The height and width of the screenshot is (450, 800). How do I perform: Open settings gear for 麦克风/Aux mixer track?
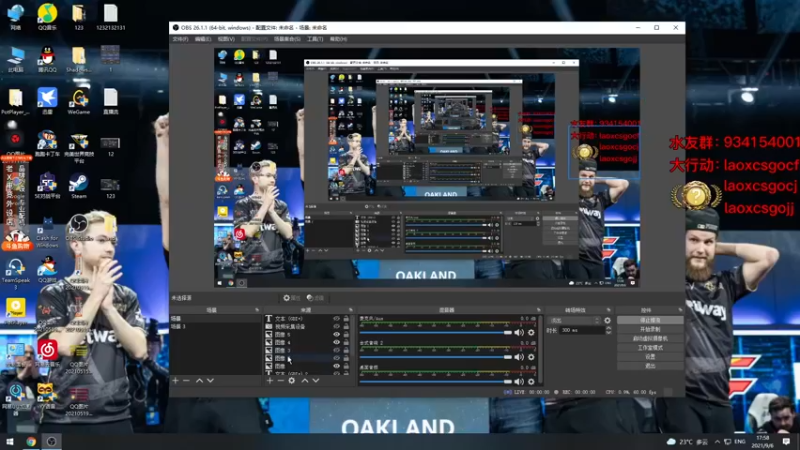point(531,333)
